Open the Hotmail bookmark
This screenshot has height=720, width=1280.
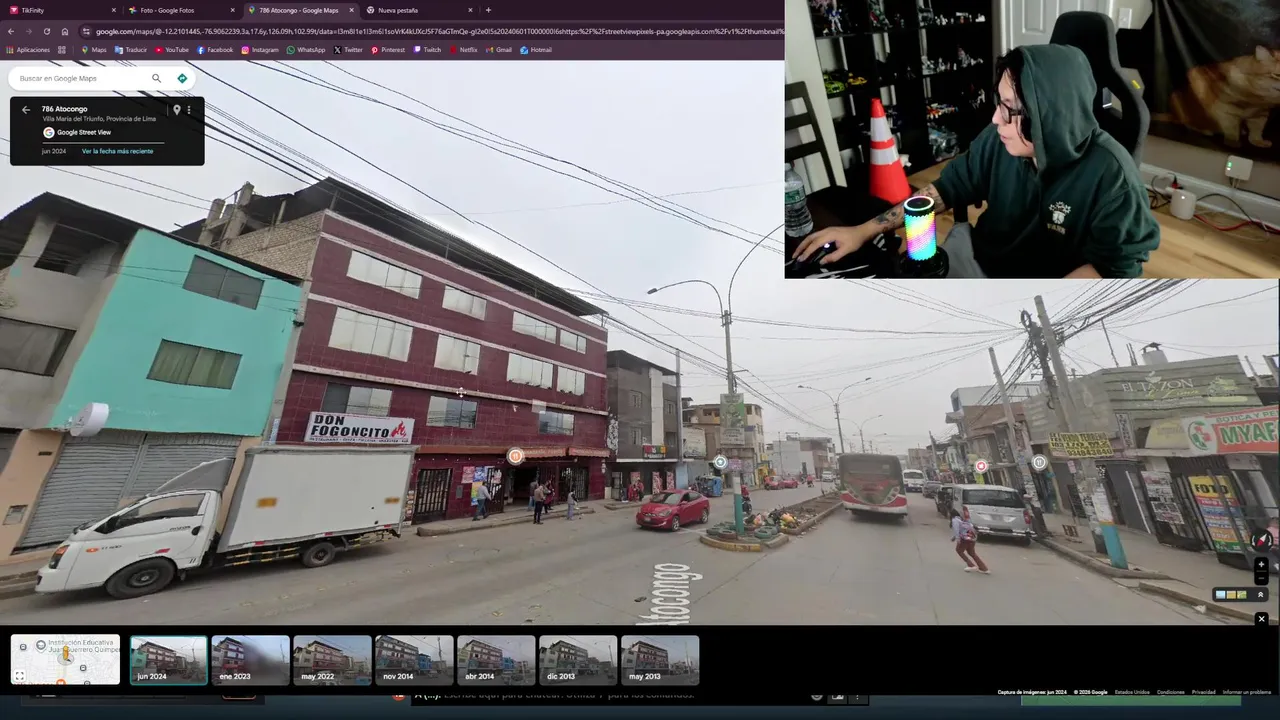click(x=536, y=50)
